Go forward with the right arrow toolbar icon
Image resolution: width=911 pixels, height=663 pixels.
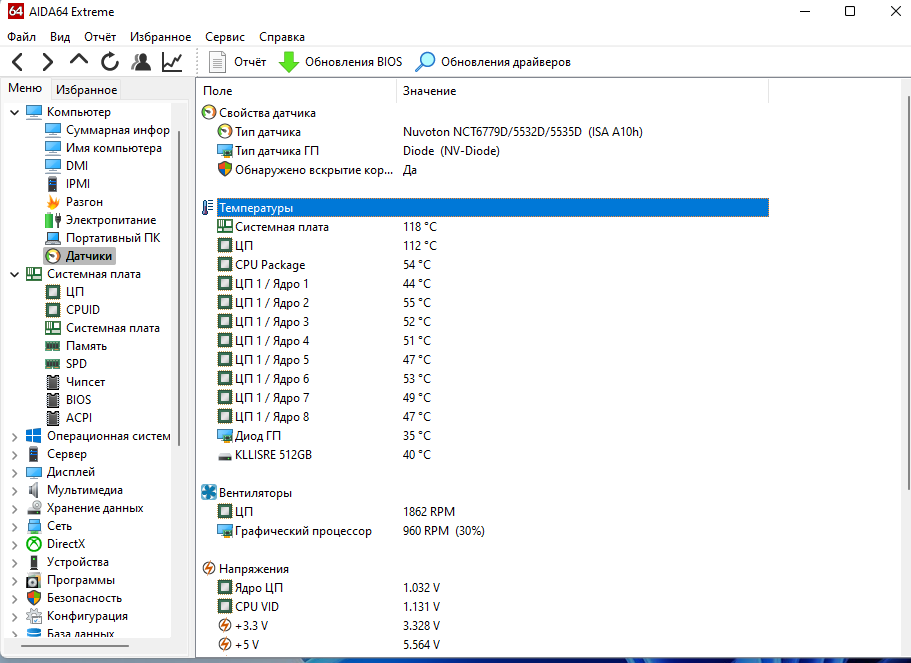point(48,62)
